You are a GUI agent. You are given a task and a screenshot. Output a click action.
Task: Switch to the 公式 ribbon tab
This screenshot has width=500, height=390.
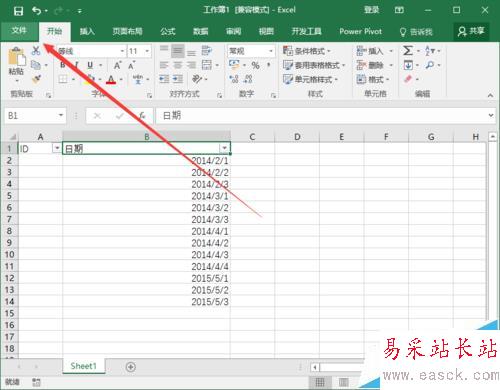[168, 31]
